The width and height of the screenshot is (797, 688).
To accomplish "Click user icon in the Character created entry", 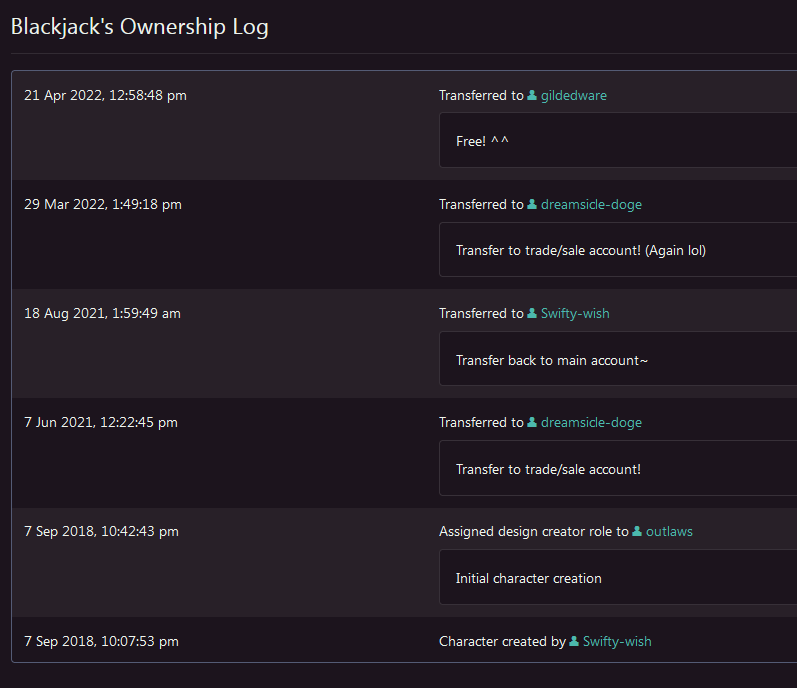I will pyautogui.click(x=574, y=642).
